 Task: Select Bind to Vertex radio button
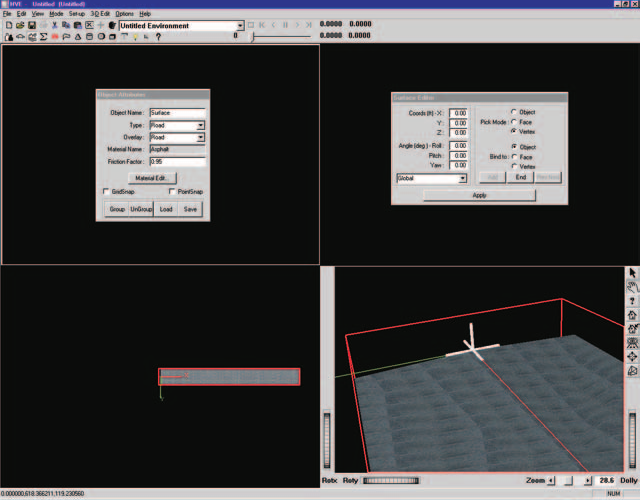point(514,166)
